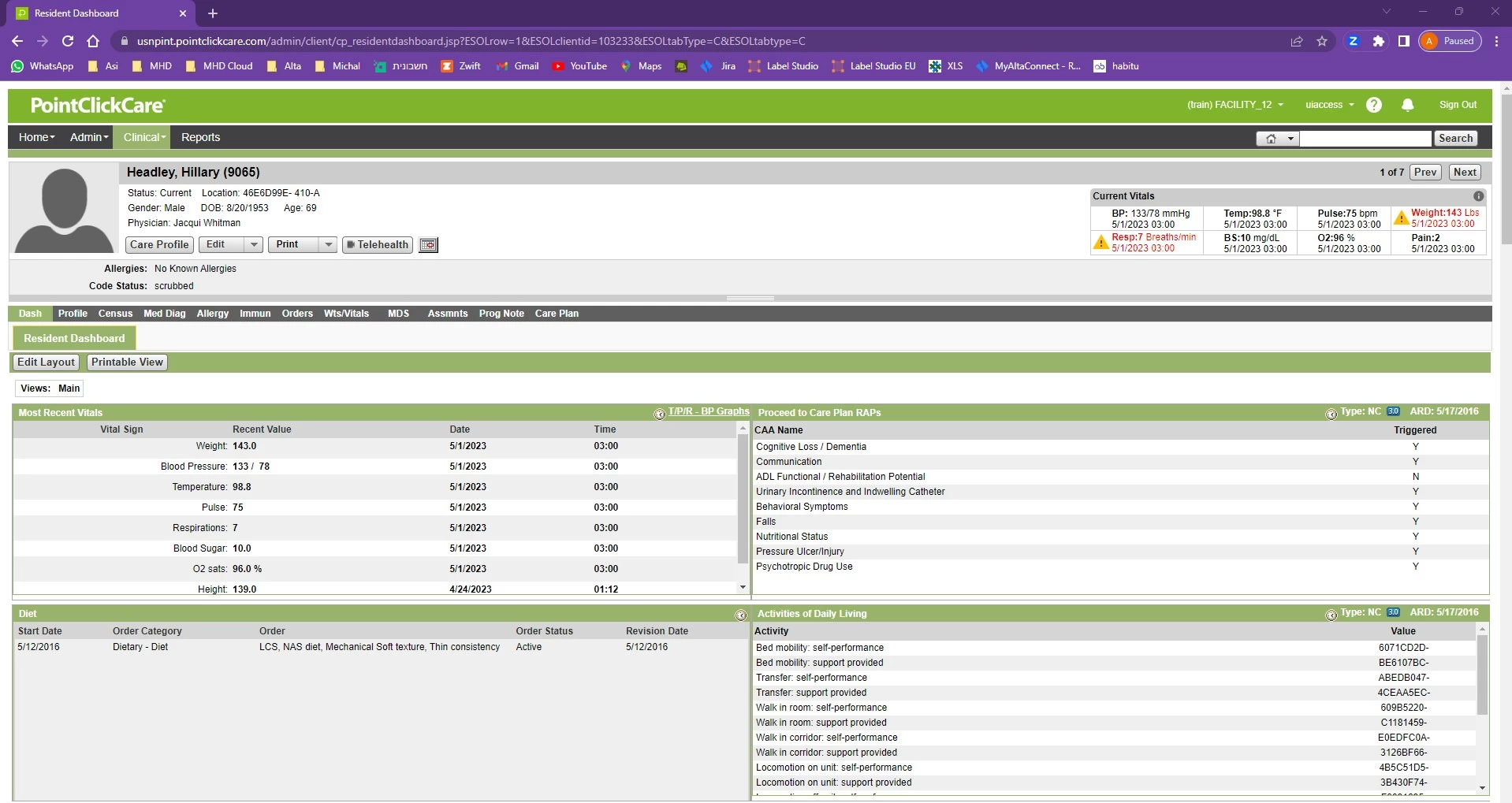Viewport: 1512px width, 803px height.
Task: Click the Current Vitals info icon
Action: [1478, 196]
